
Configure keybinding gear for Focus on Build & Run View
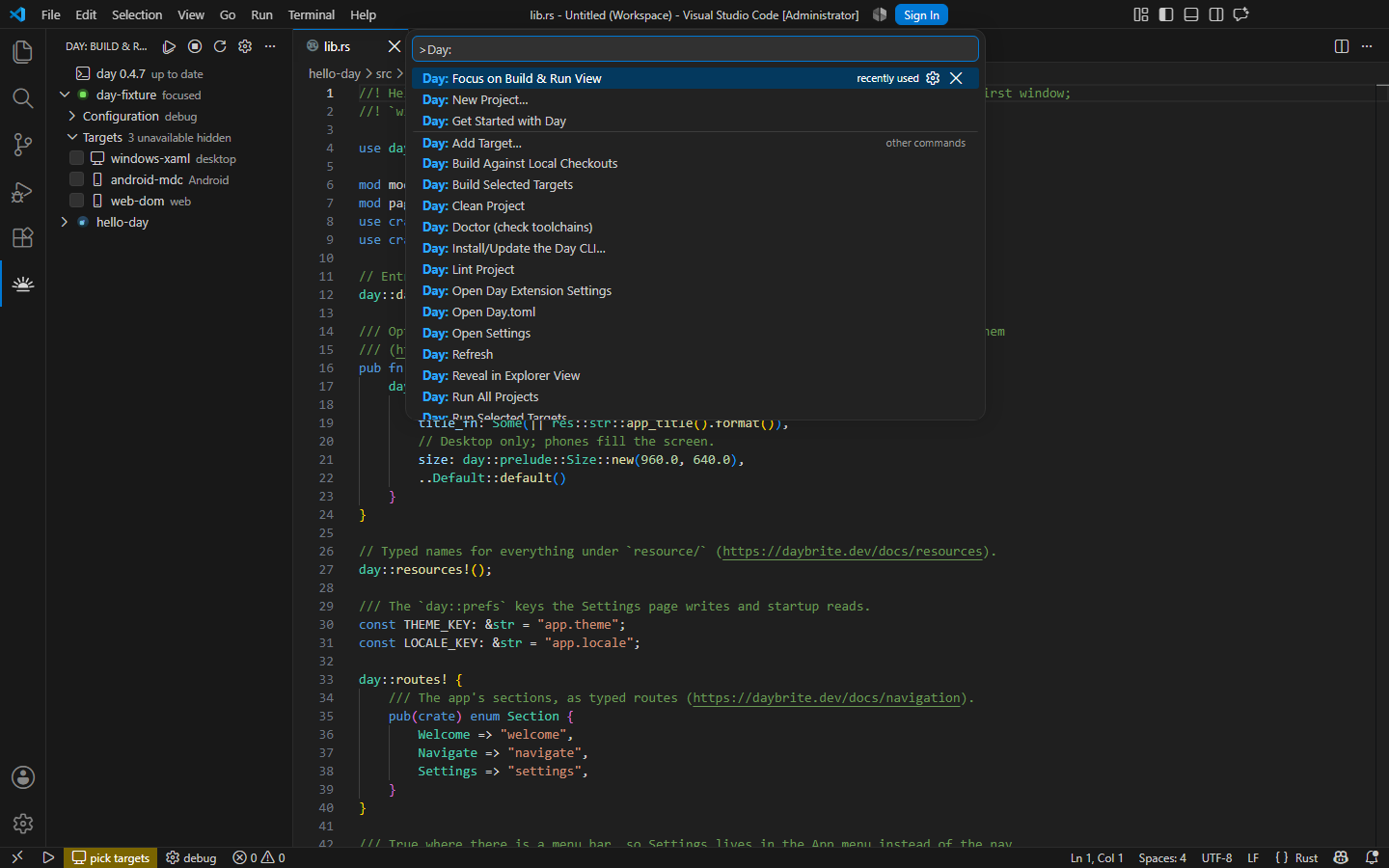click(933, 78)
